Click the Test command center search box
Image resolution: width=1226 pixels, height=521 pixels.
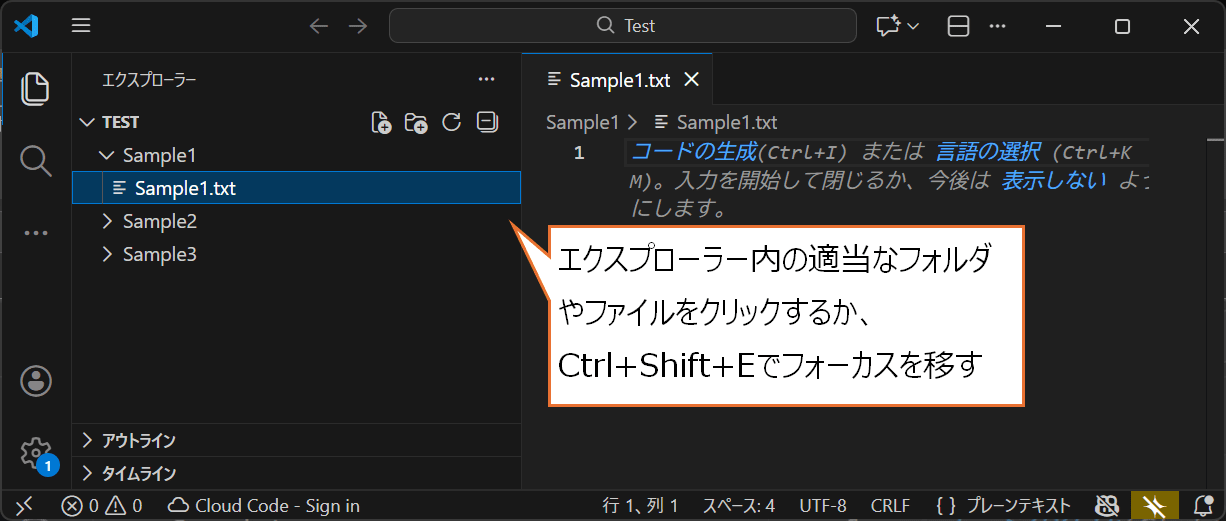623,26
